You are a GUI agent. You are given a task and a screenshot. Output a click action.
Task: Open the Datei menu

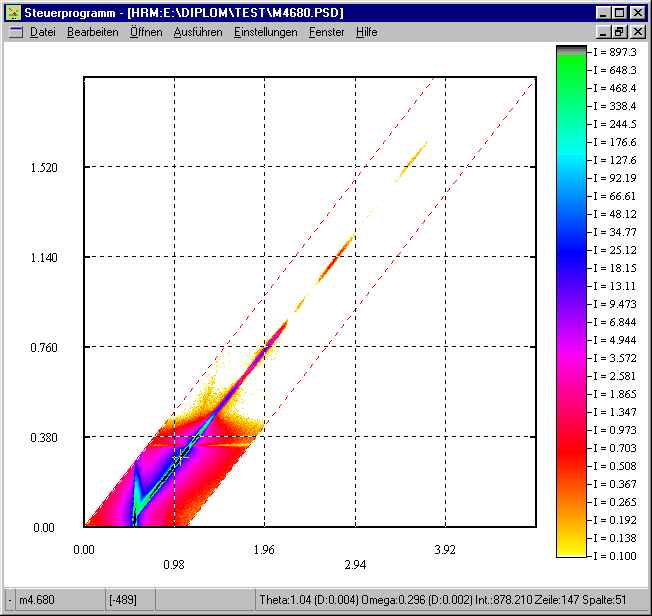click(x=42, y=32)
